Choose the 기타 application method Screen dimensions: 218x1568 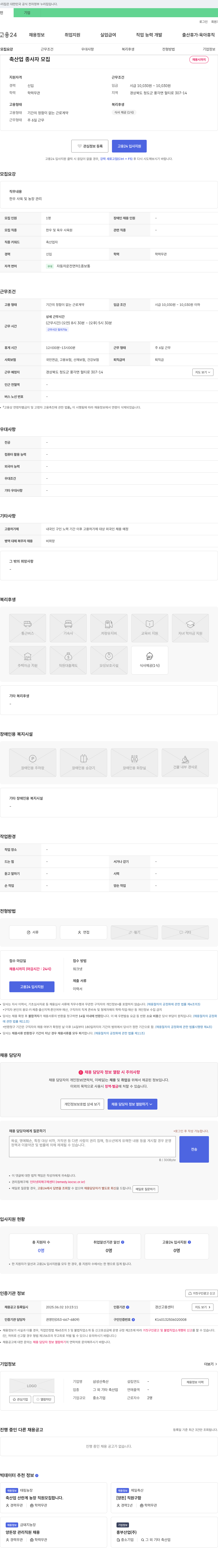pos(185,932)
